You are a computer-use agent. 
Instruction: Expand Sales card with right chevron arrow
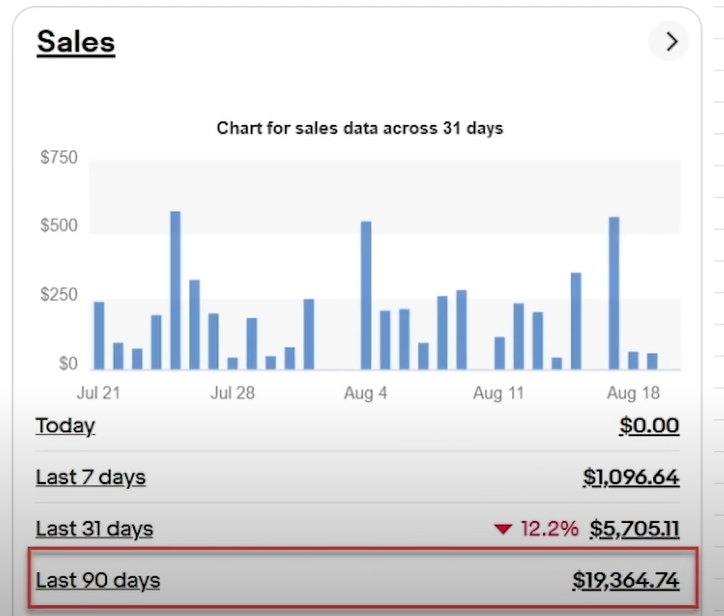pos(671,42)
